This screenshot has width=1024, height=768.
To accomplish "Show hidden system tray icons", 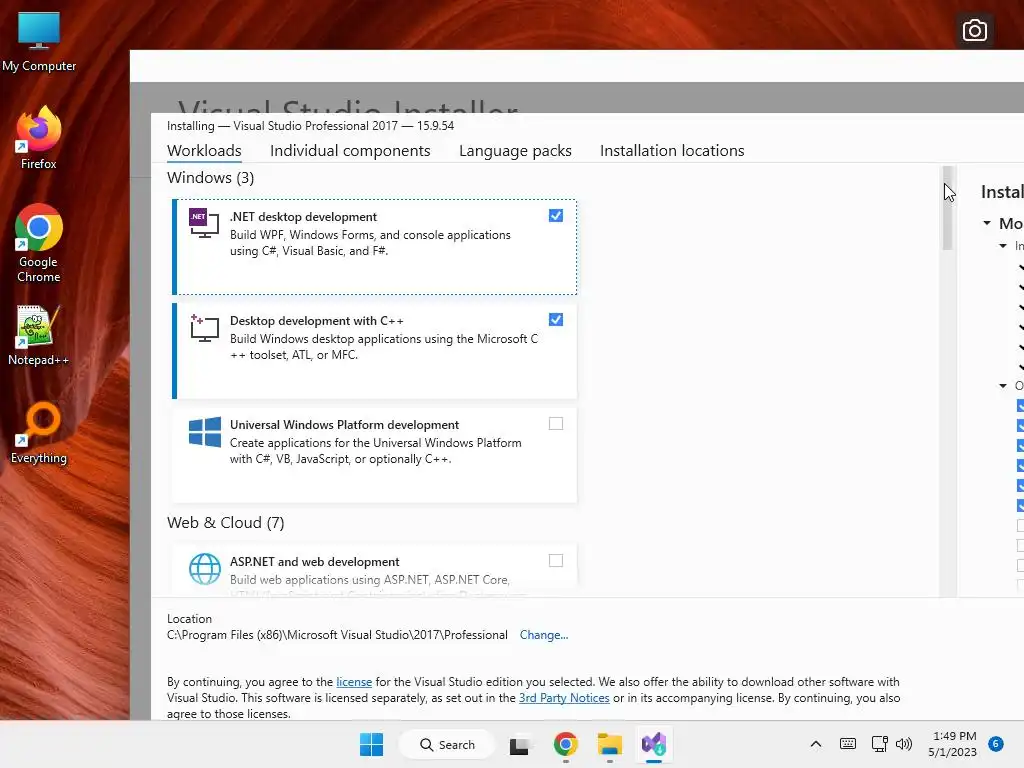I will 816,744.
